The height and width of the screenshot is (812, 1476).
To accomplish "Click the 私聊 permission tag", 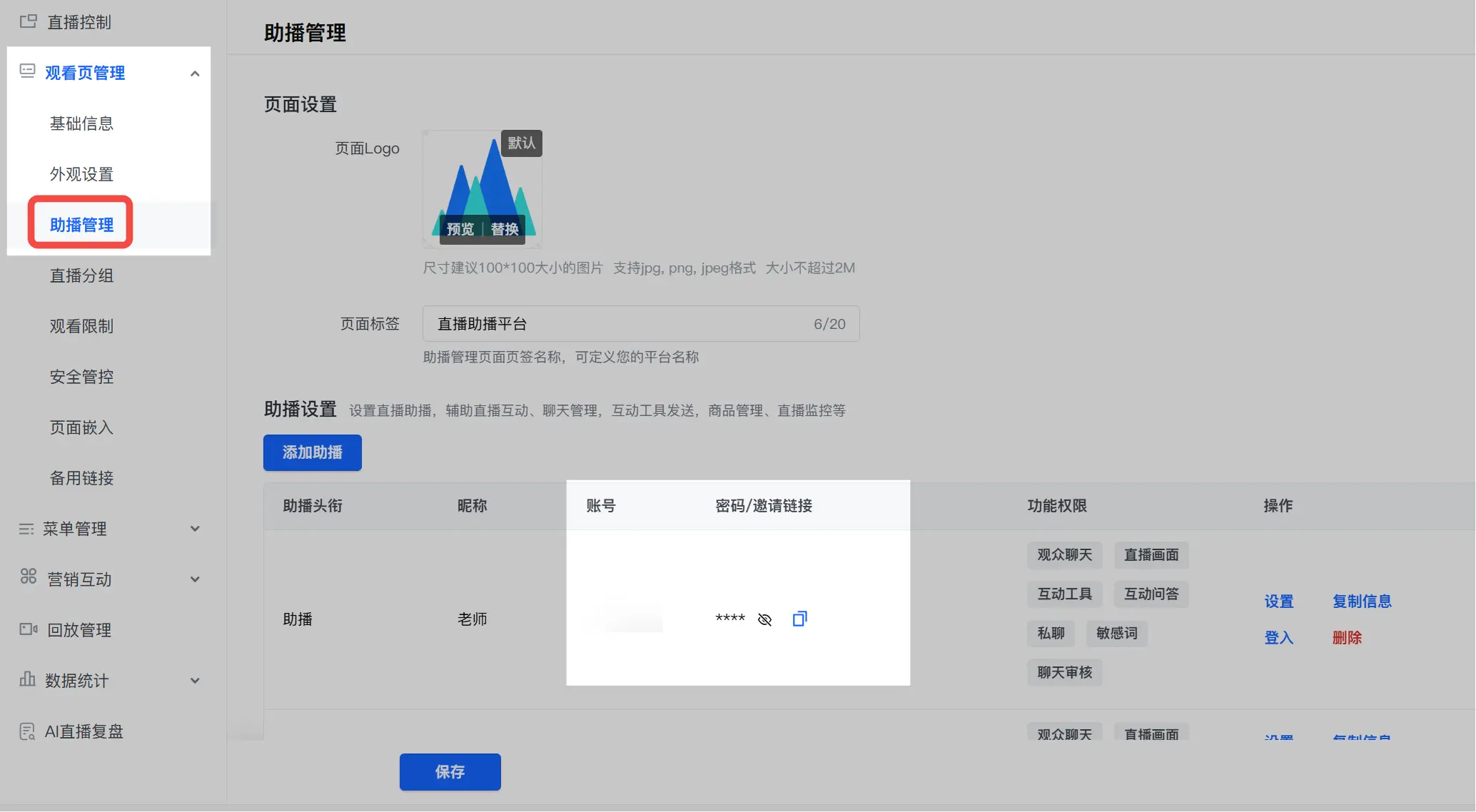I will point(1051,633).
